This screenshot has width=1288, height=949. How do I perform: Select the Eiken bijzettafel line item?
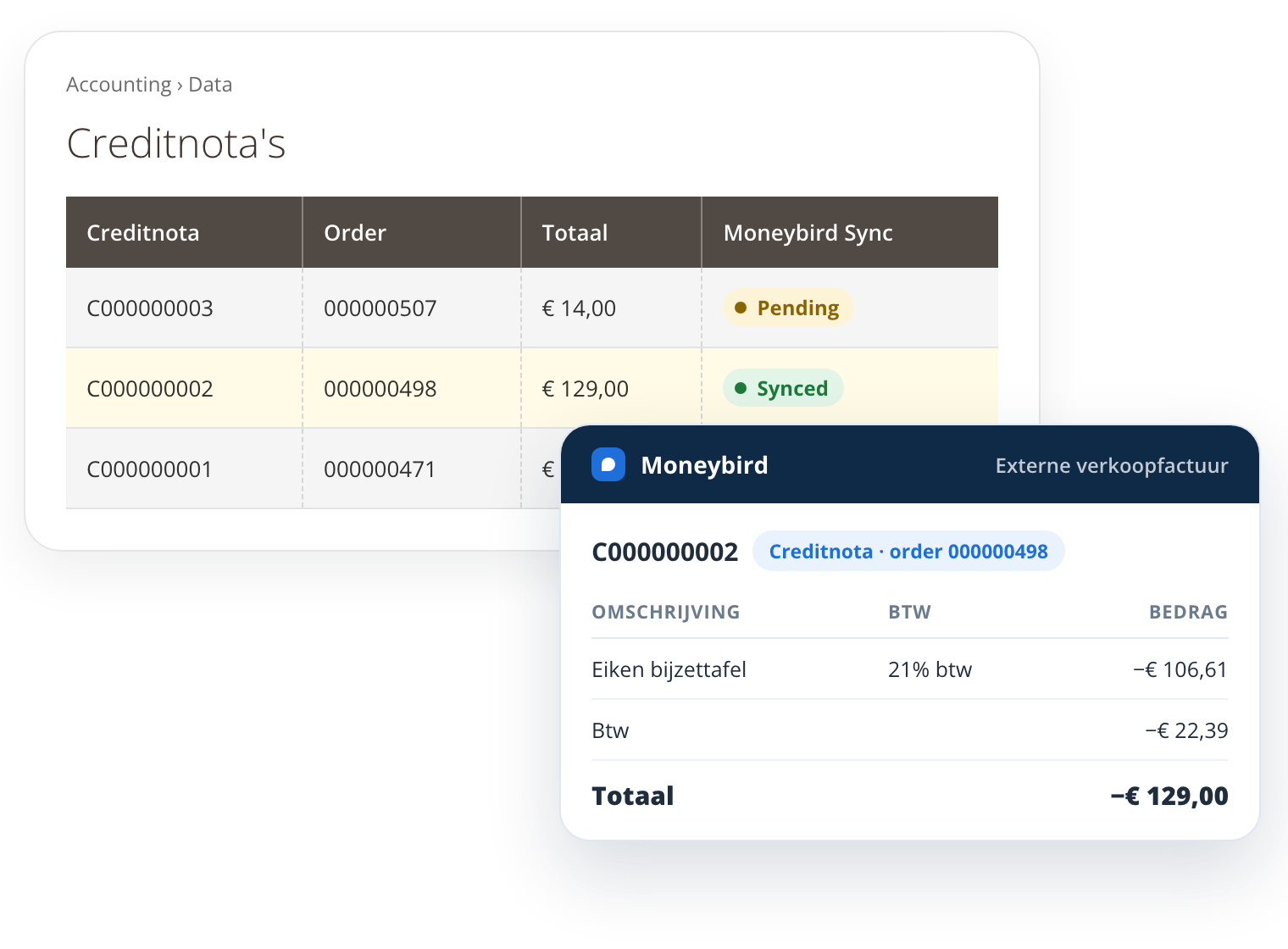tap(669, 669)
